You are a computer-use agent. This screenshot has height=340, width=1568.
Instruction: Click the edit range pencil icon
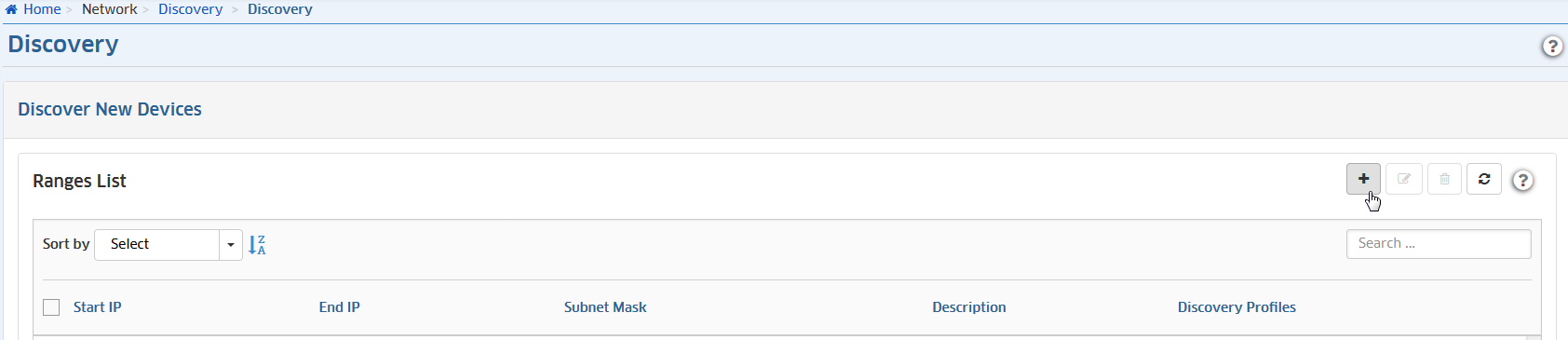pyautogui.click(x=1404, y=179)
